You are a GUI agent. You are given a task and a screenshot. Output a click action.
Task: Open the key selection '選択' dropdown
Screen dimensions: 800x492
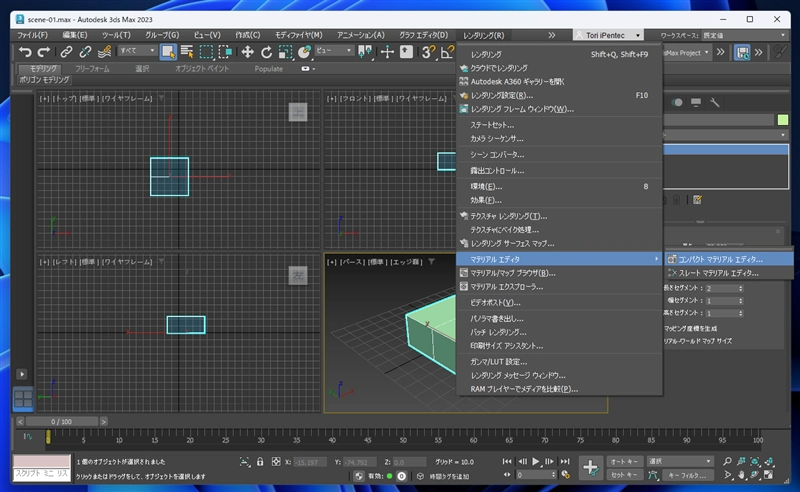coord(680,461)
